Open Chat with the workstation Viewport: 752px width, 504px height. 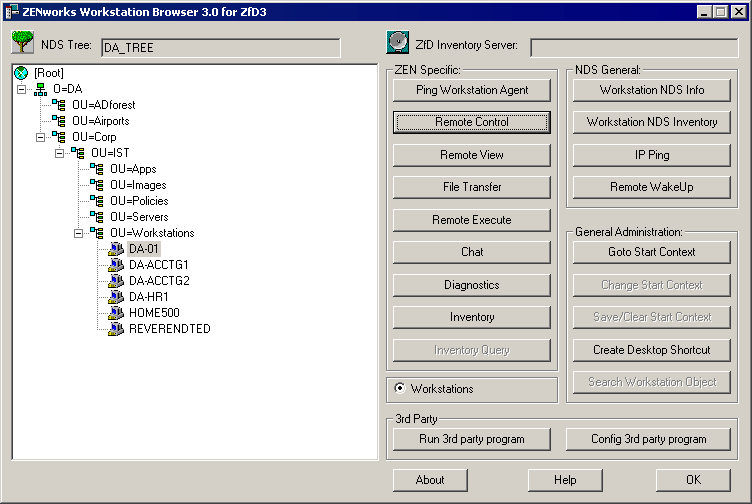pos(472,252)
